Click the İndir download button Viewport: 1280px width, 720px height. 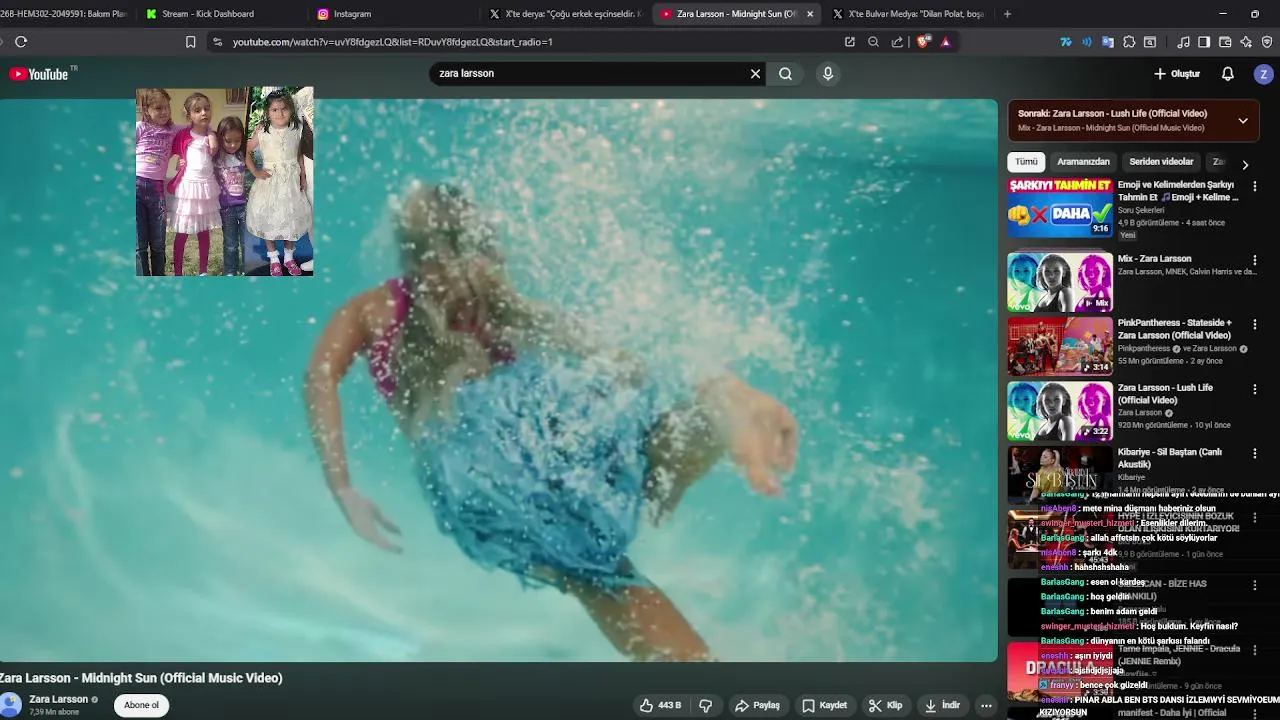pos(942,705)
